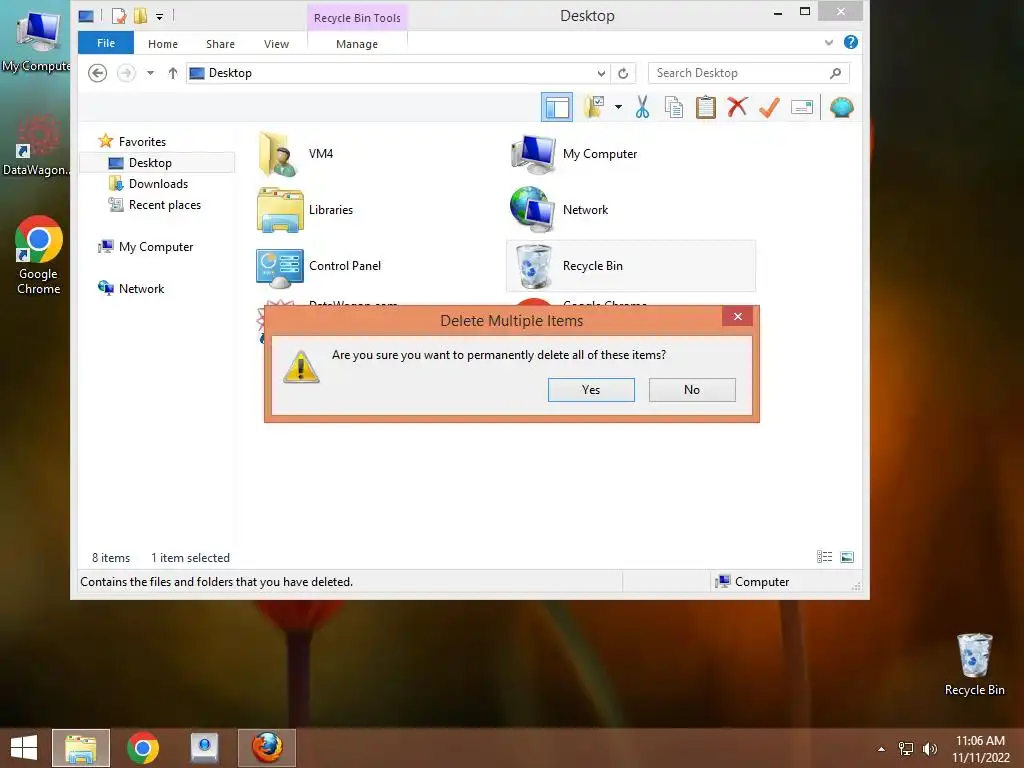
Task: Collapse the ribbon with the chevron
Action: click(x=829, y=42)
